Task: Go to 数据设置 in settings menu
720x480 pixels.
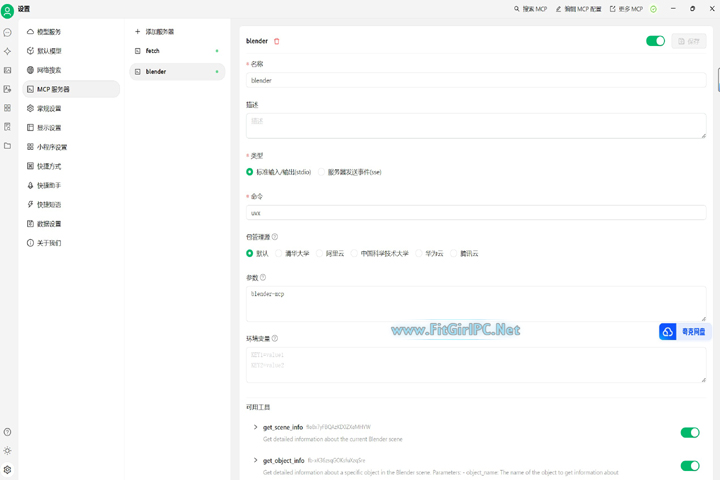Action: point(48,224)
